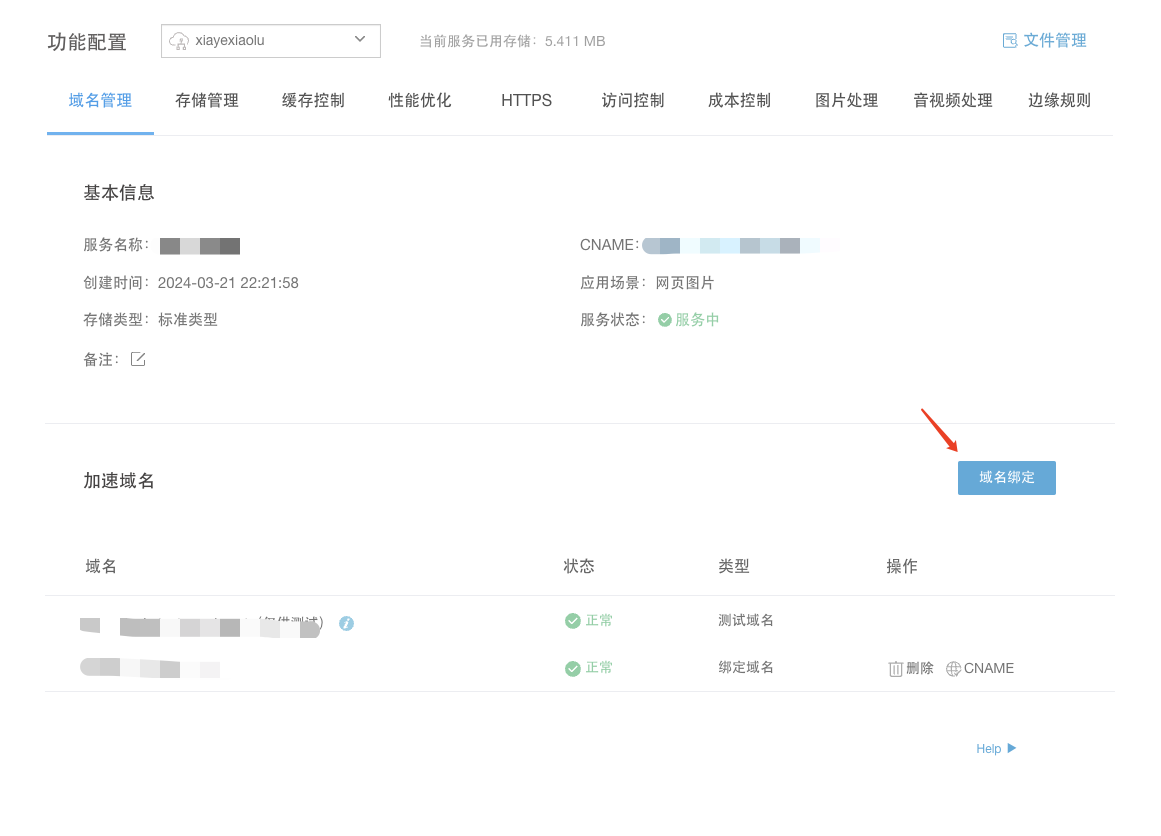The height and width of the screenshot is (836, 1161).
Task: Go to the 访问控制 tab
Action: 633,100
